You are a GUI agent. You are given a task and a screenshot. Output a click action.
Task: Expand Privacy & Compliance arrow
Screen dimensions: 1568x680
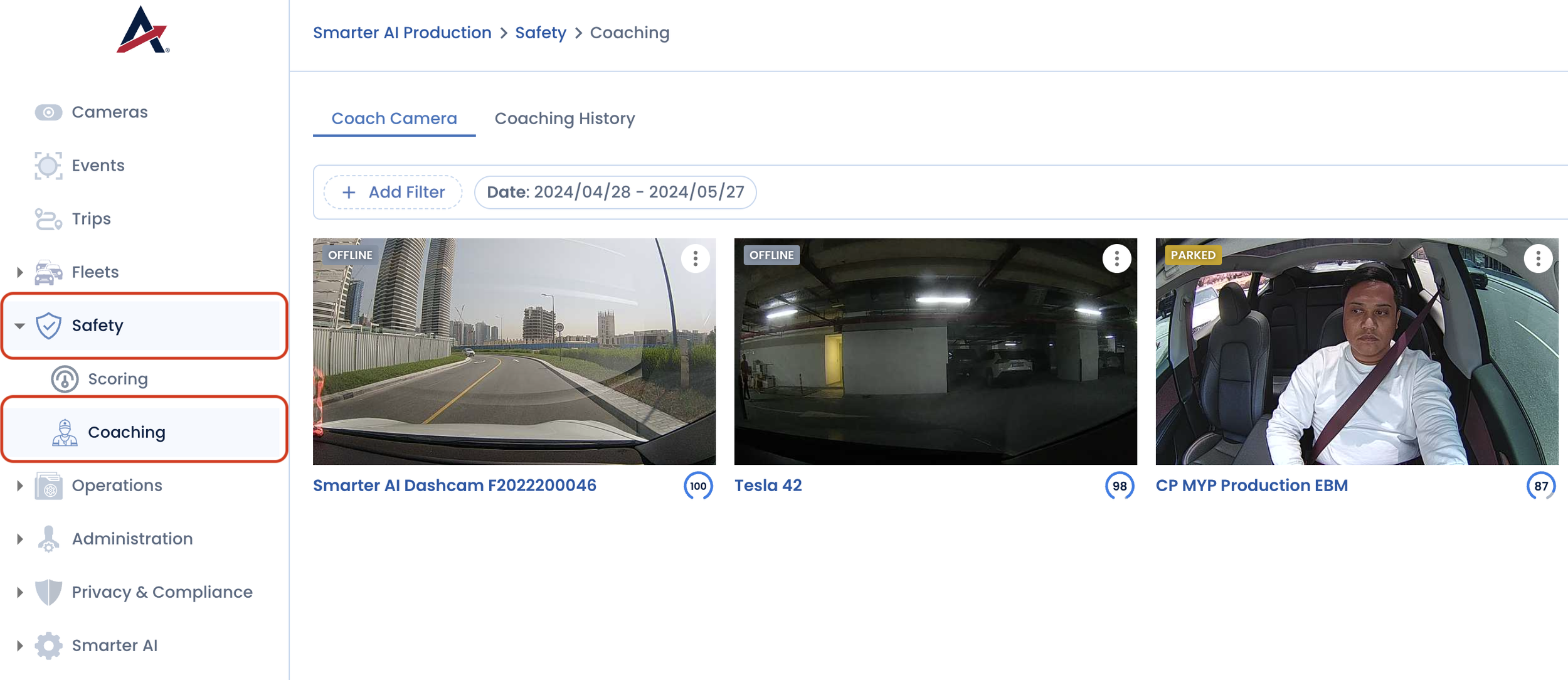tap(19, 592)
